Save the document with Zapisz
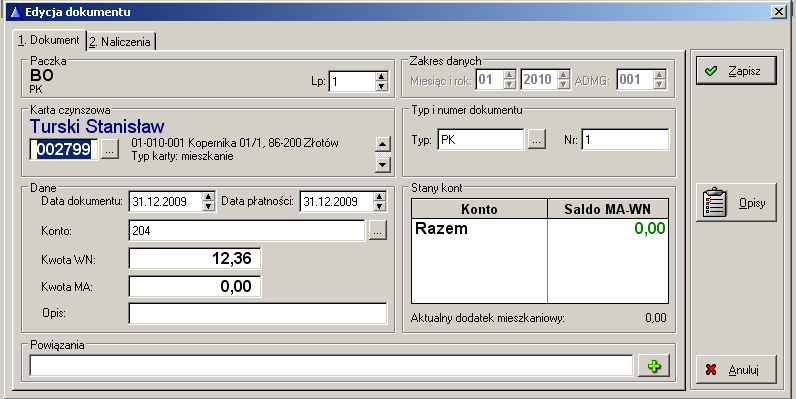 (736, 71)
